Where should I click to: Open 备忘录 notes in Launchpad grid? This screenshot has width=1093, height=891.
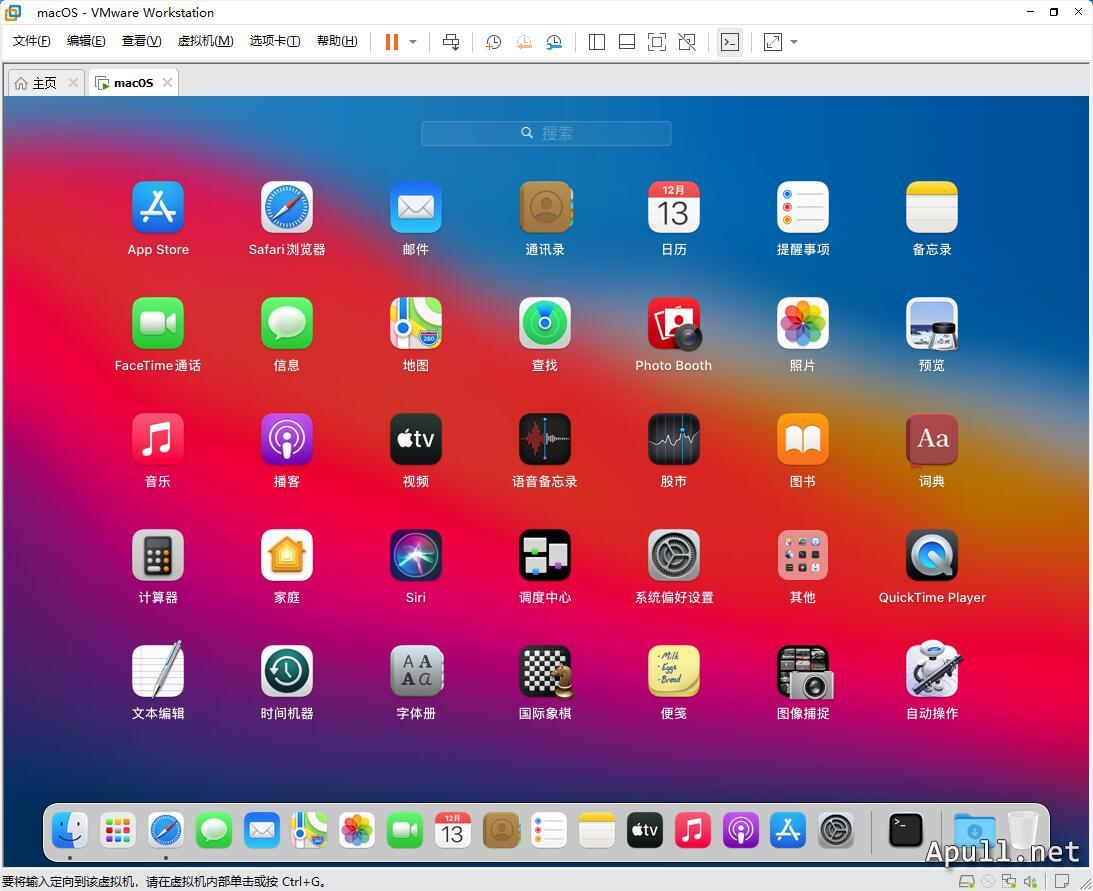(931, 208)
